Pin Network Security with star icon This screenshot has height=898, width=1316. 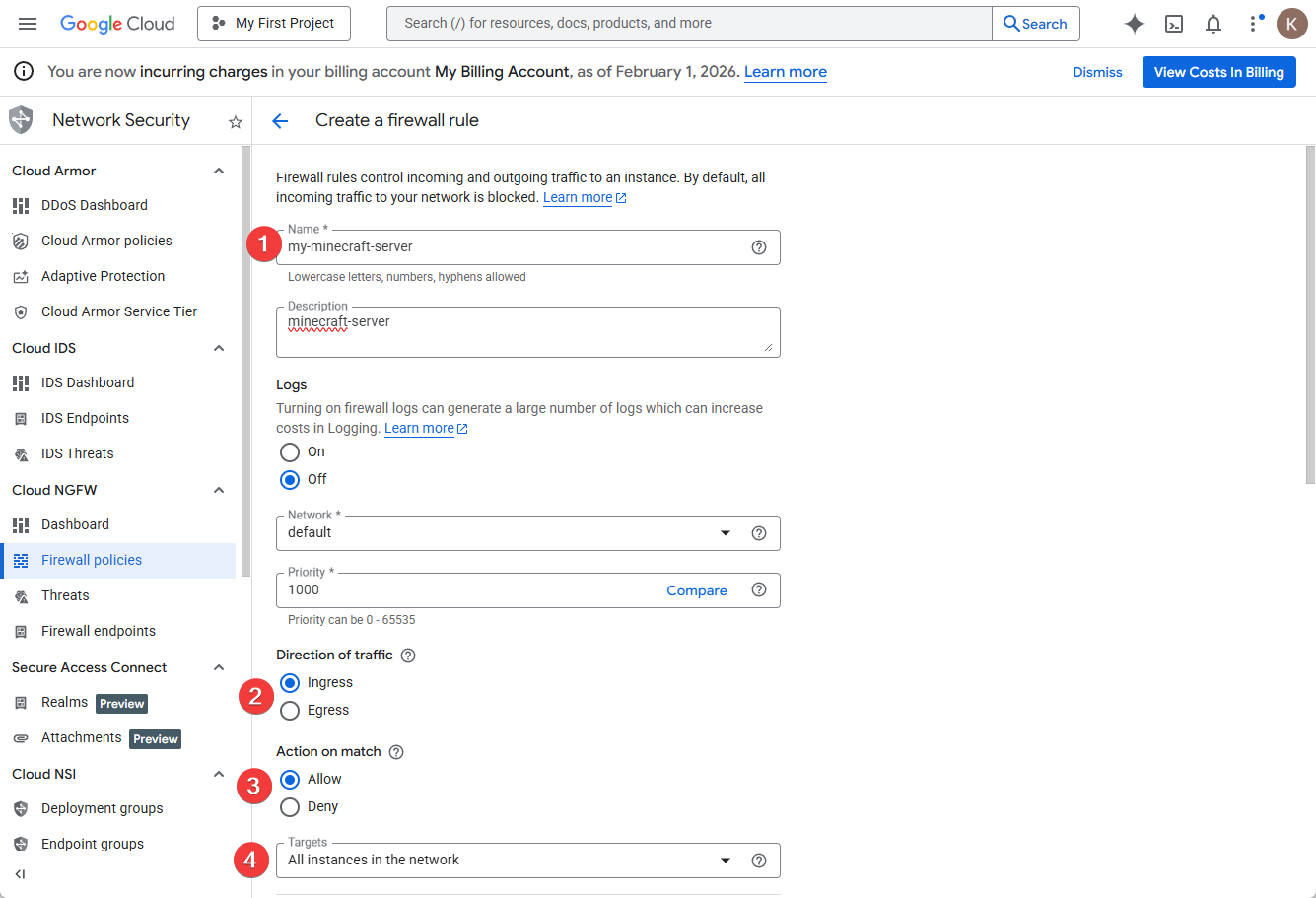point(236,122)
